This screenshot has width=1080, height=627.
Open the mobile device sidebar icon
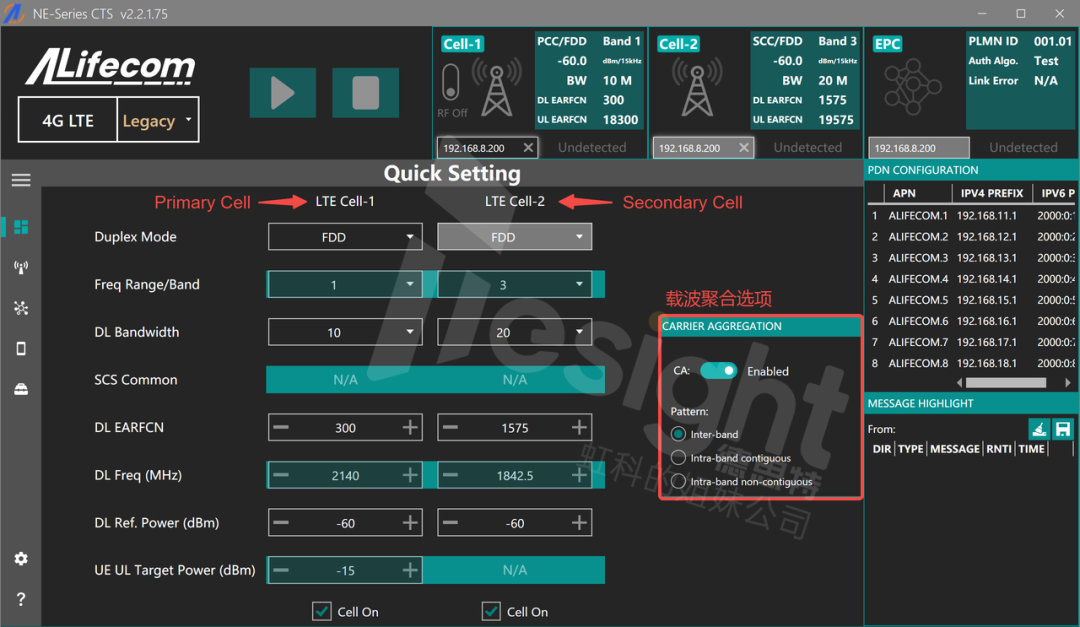[21, 349]
